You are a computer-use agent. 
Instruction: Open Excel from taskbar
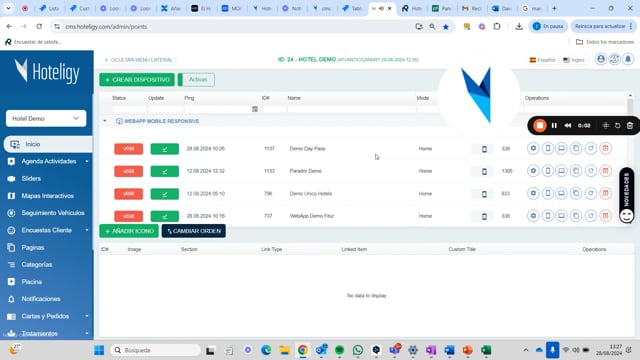click(x=486, y=350)
